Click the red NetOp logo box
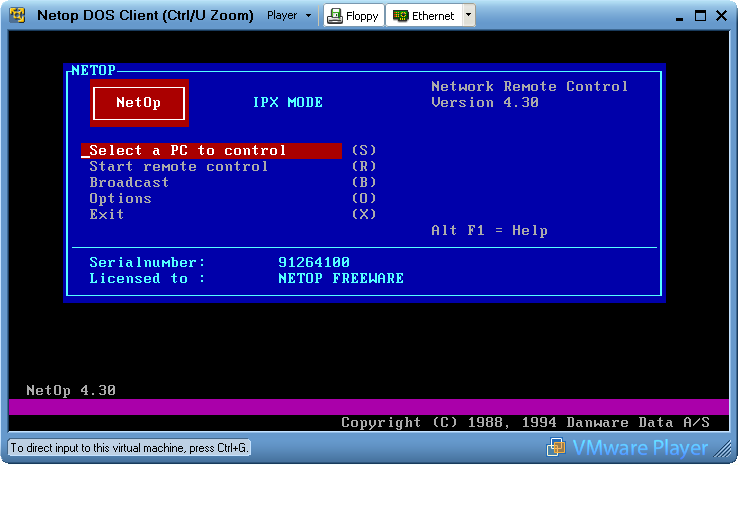 [x=139, y=103]
